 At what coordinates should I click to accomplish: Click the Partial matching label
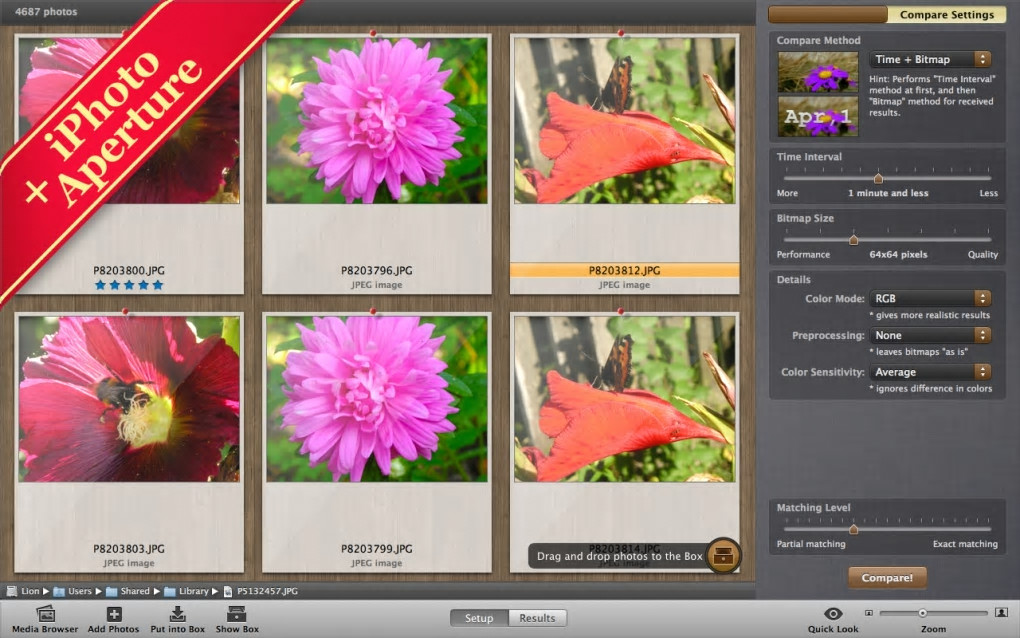pos(811,544)
